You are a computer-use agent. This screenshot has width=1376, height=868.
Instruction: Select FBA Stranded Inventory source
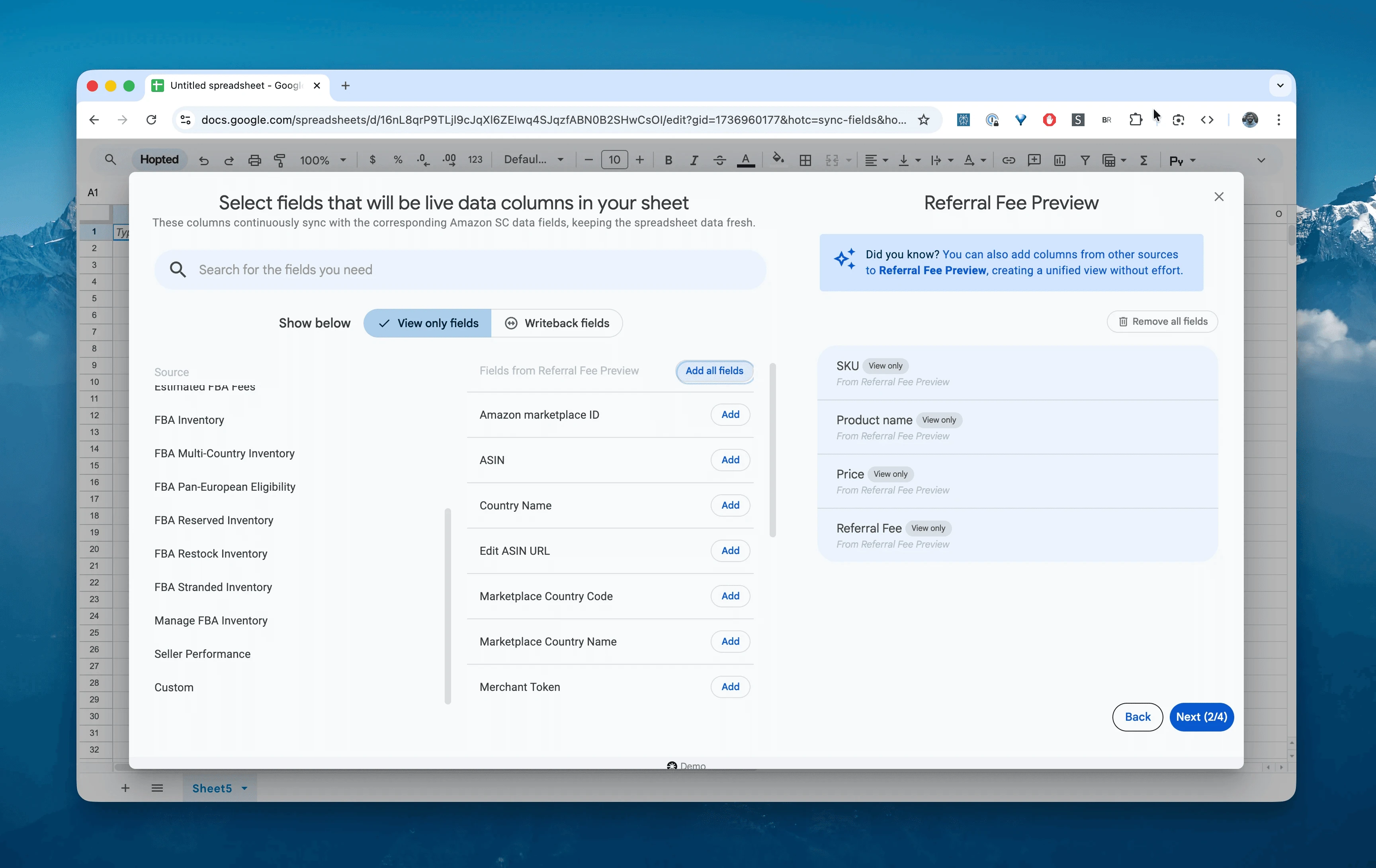[x=213, y=587]
